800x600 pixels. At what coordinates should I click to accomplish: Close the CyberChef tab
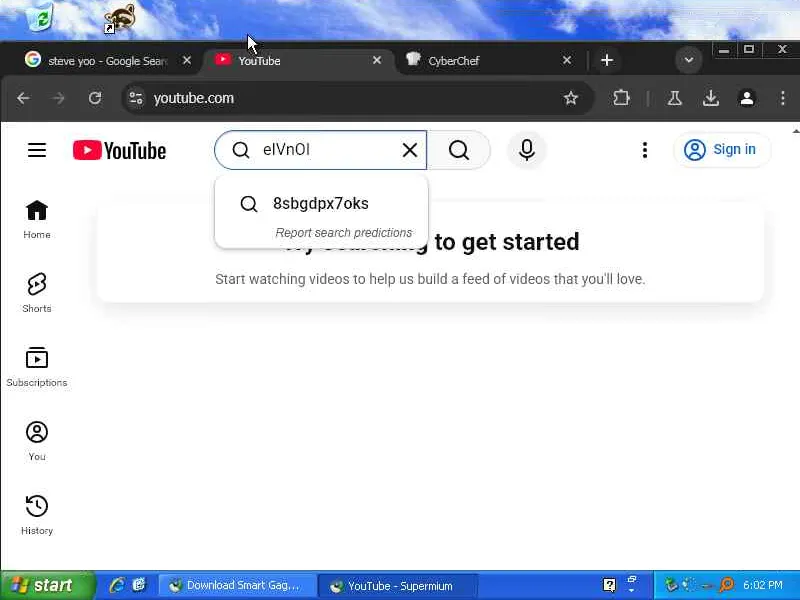(567, 60)
